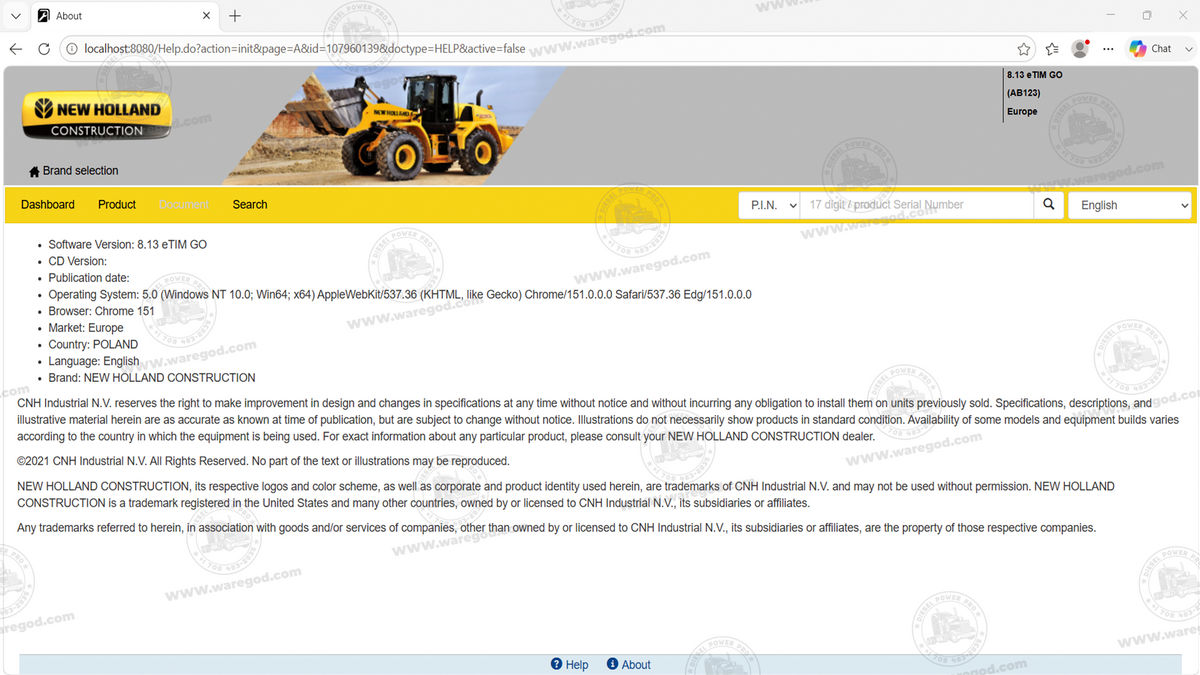
Task: Open the dimmed Document menu item
Action: point(184,205)
